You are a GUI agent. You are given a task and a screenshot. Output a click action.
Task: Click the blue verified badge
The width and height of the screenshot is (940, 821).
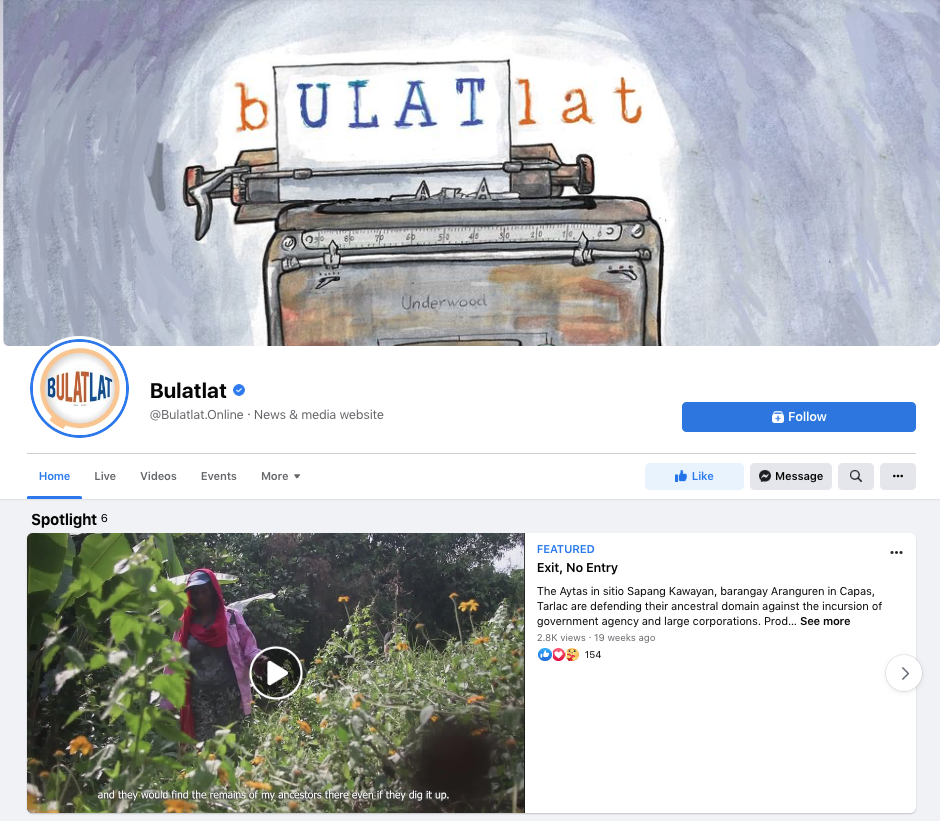pos(239,390)
